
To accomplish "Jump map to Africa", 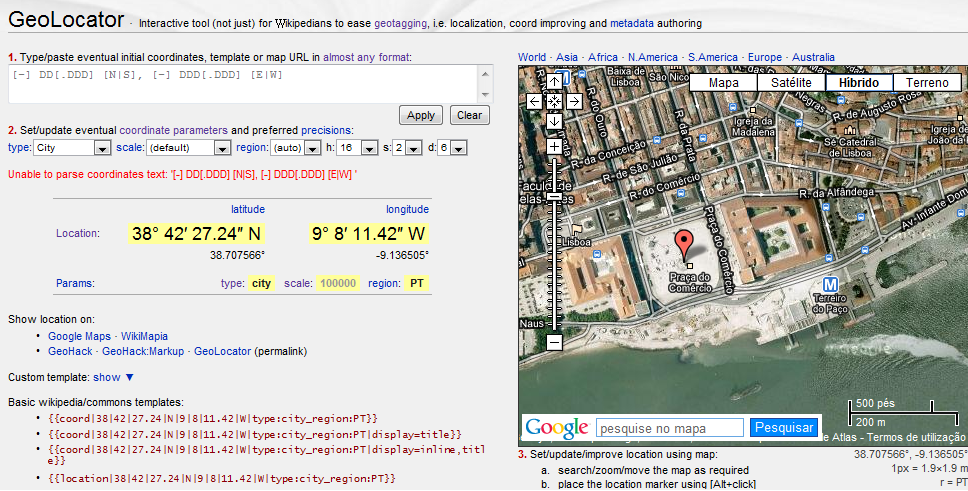I will pos(603,57).
